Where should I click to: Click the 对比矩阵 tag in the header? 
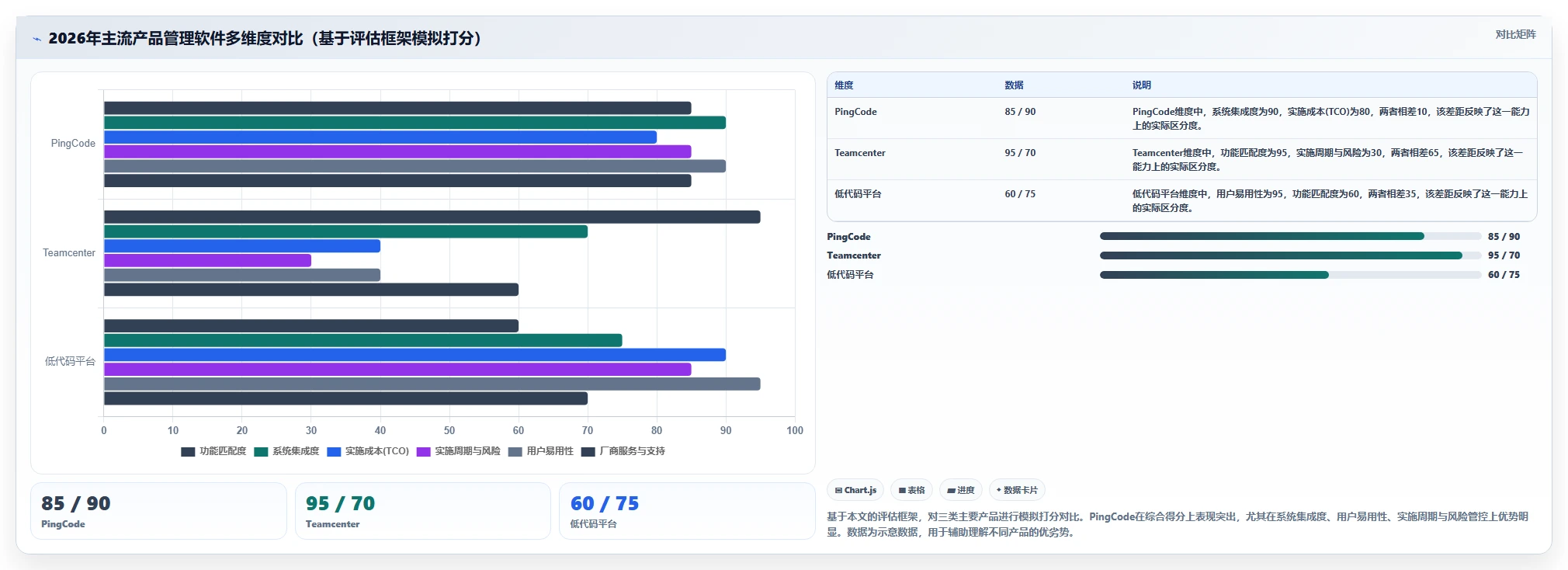tap(1515, 34)
